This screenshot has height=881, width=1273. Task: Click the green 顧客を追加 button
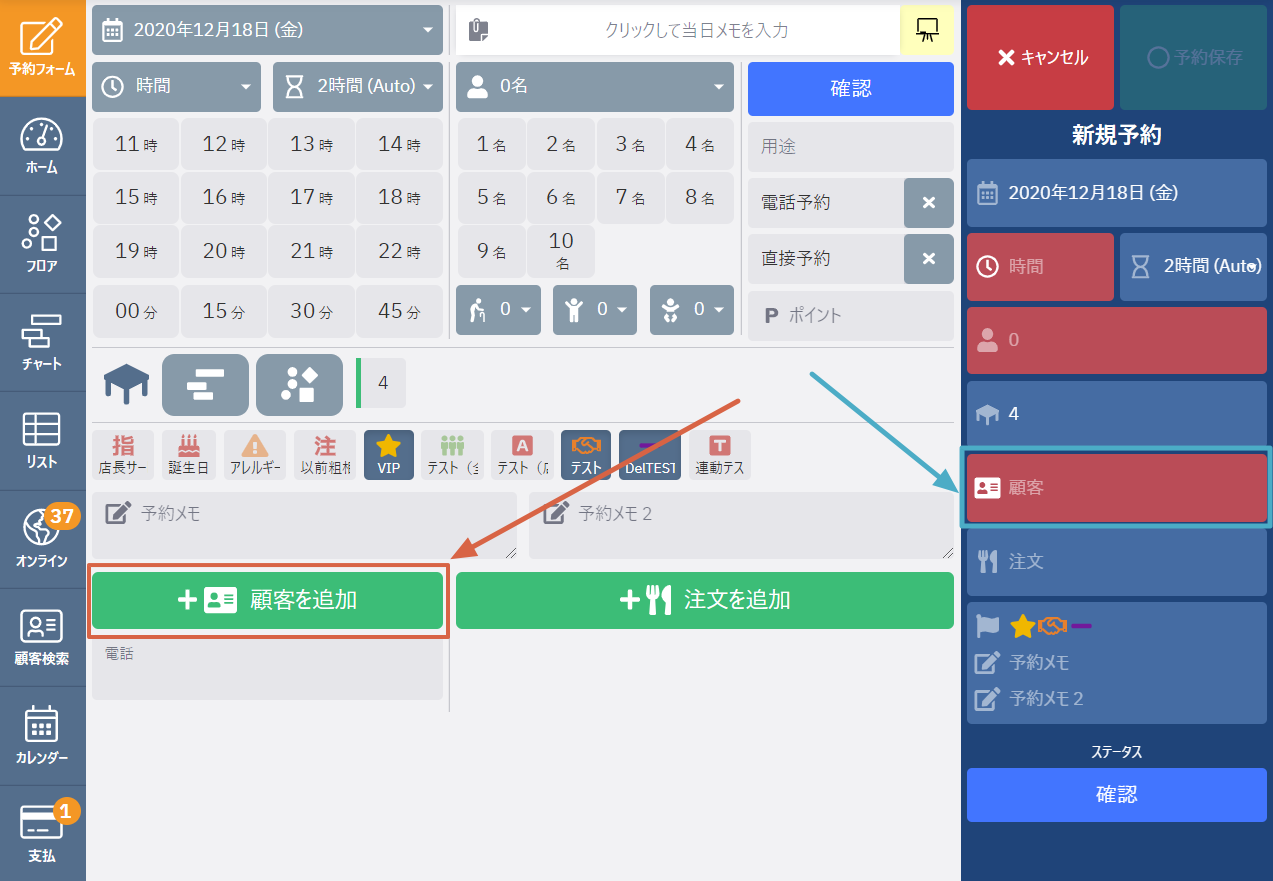(267, 600)
